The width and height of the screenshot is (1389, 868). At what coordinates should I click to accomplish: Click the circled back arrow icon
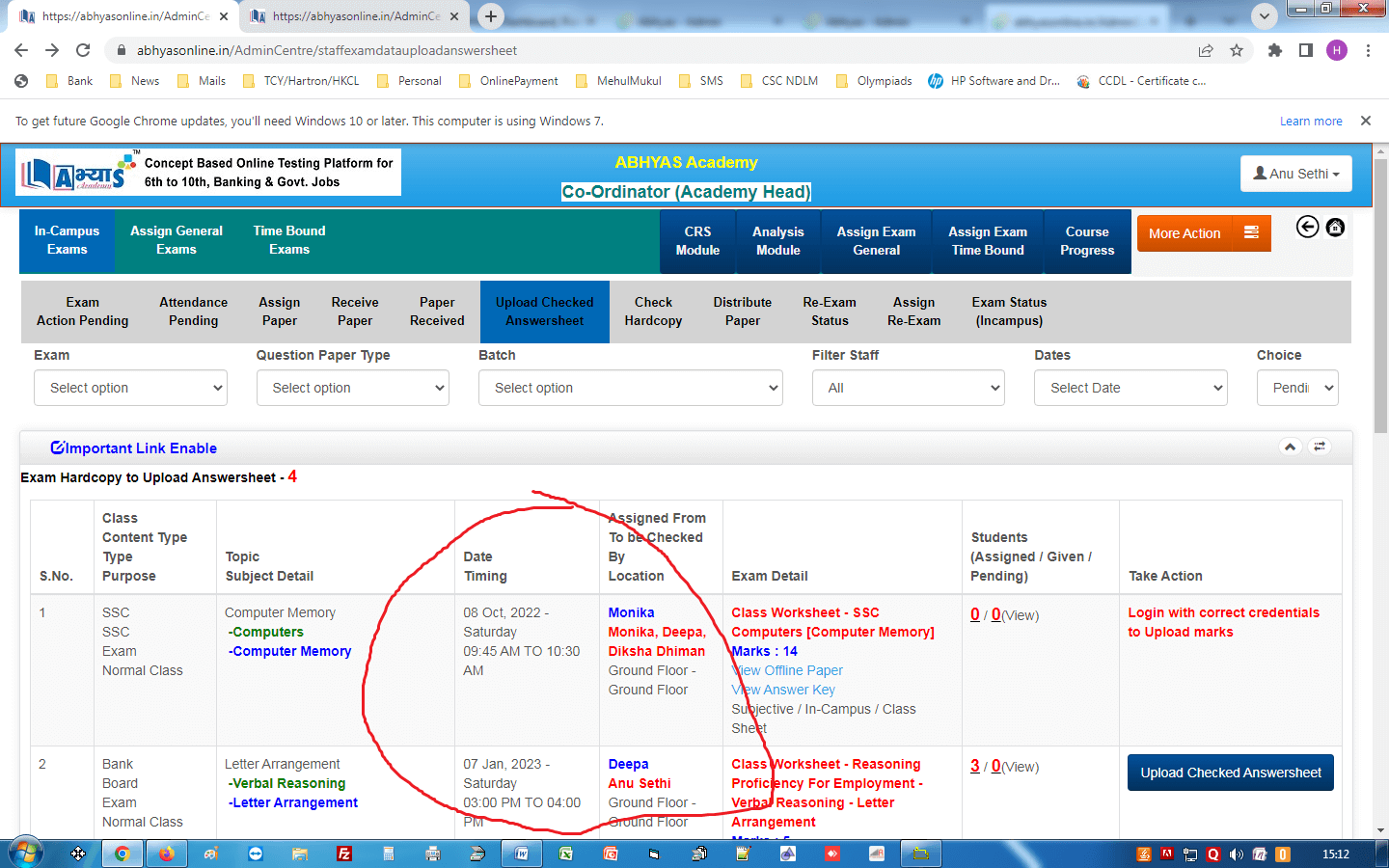click(1307, 228)
